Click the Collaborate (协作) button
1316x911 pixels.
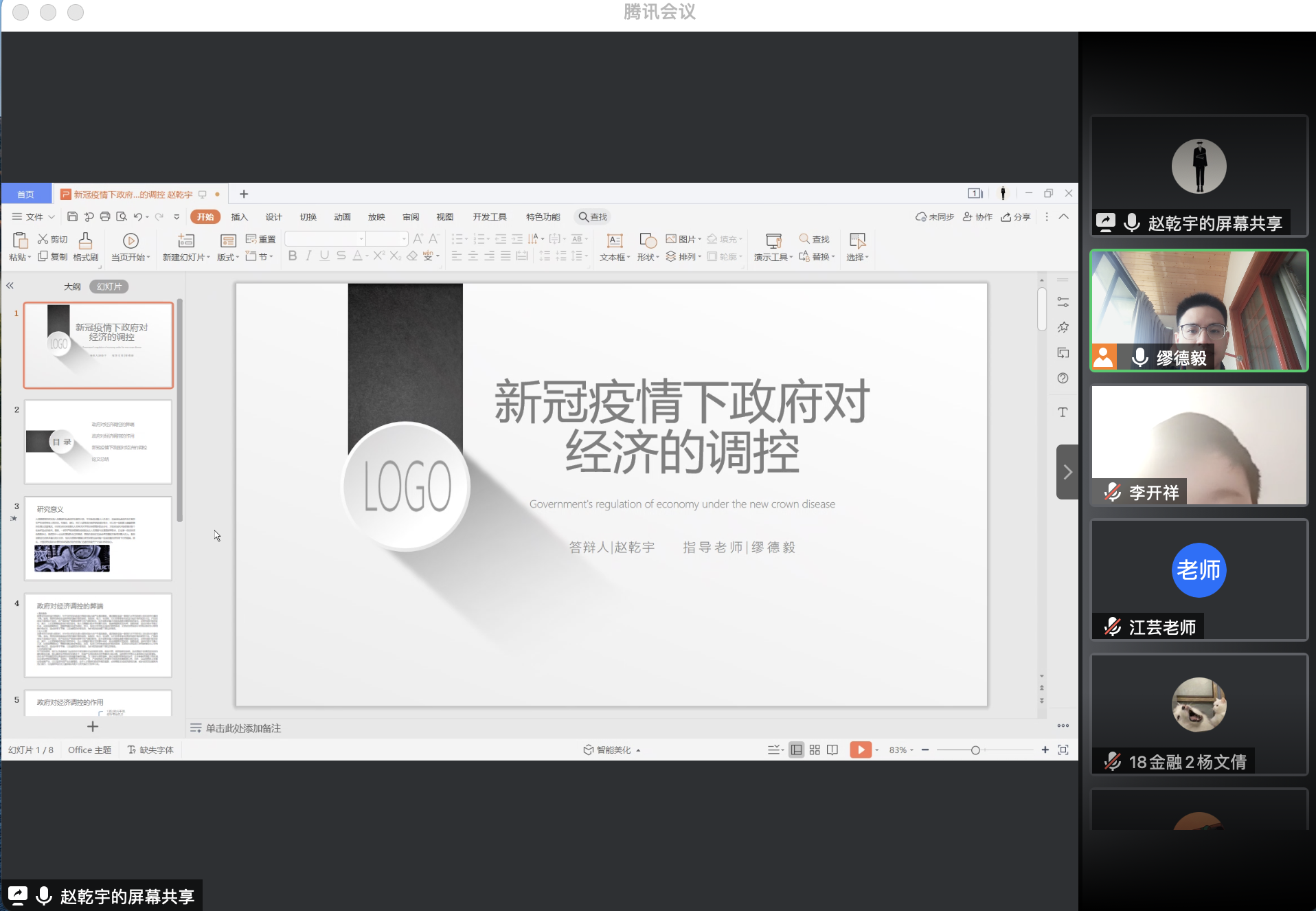click(x=977, y=216)
